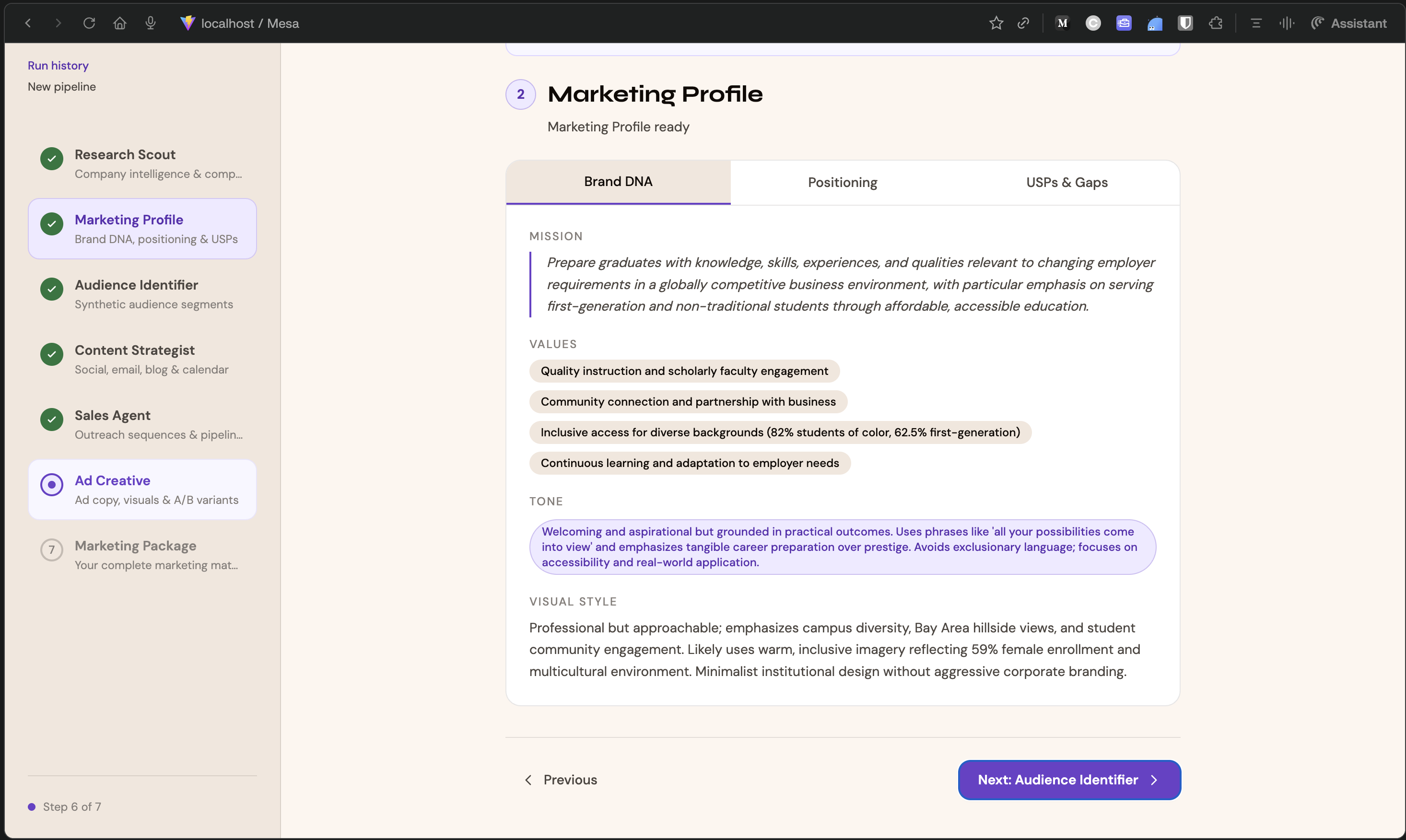Open the extensions puzzle icon
Image resolution: width=1406 pixels, height=840 pixels.
click(x=1215, y=23)
